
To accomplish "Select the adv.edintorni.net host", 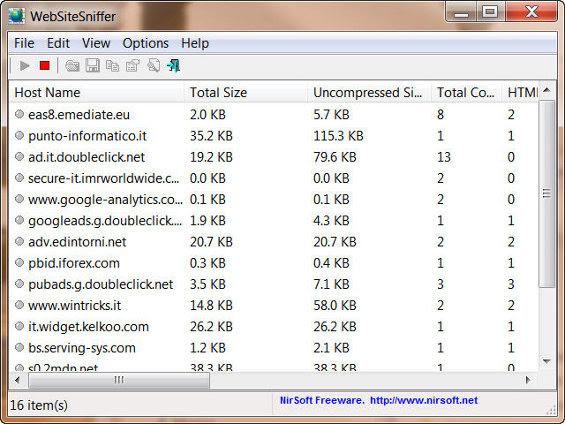I will click(x=77, y=242).
